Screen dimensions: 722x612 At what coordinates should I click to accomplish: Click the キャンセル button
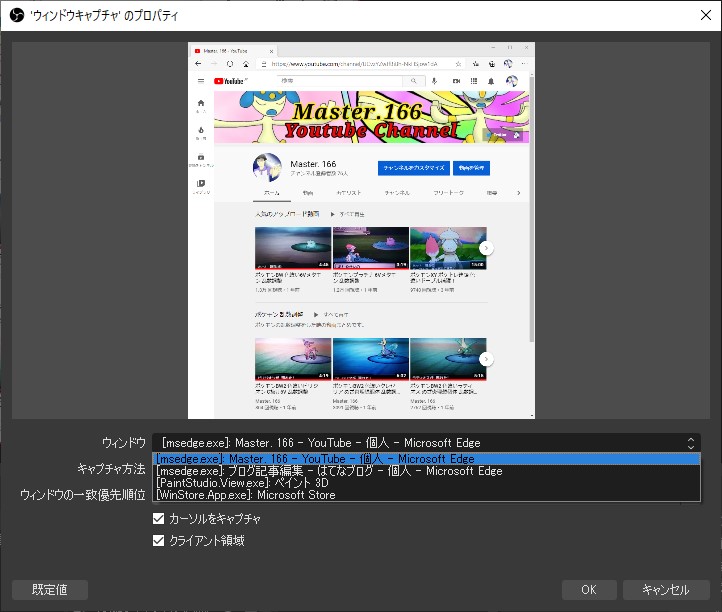coord(666,590)
